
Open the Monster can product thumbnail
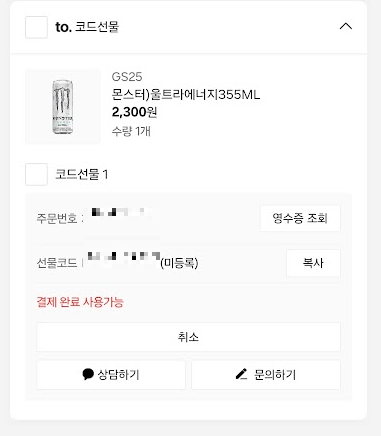(63, 107)
